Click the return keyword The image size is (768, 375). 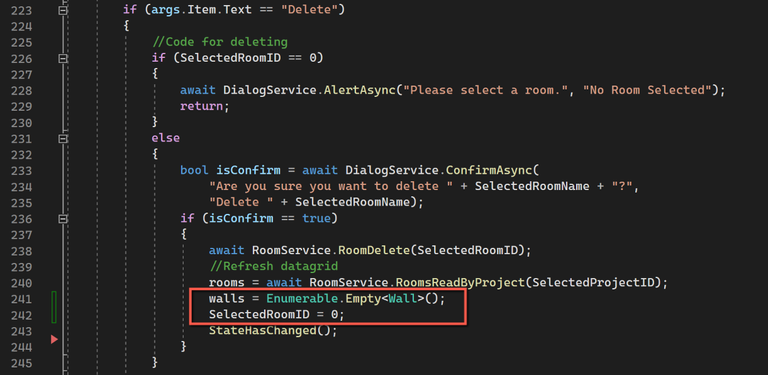click(202, 106)
